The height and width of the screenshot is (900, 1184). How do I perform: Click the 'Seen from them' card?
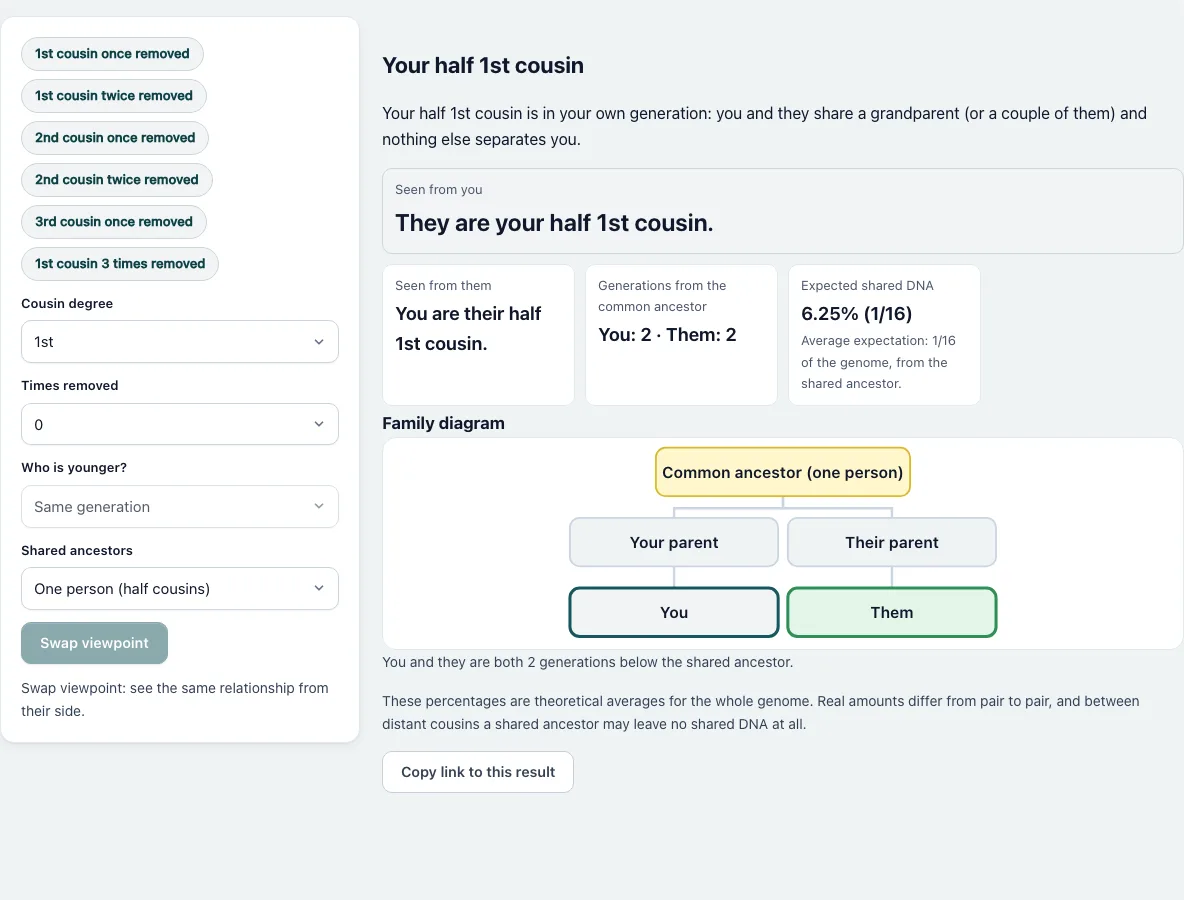(x=478, y=334)
